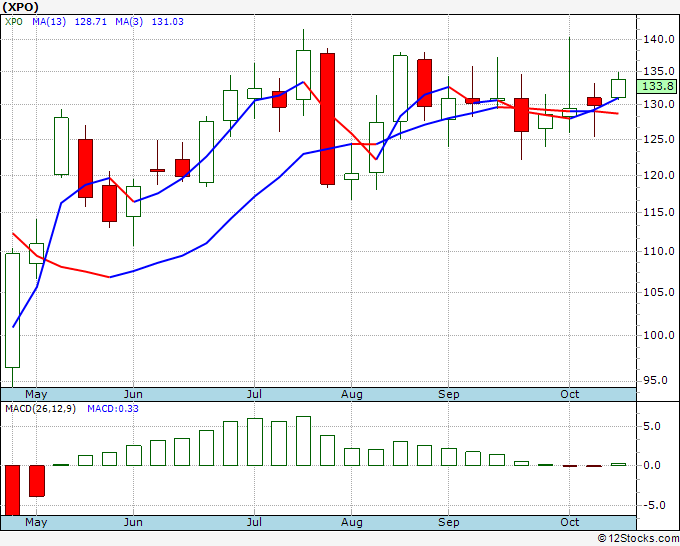Click the 130.0 price axis label
This screenshot has height=546, width=680.
(x=659, y=104)
